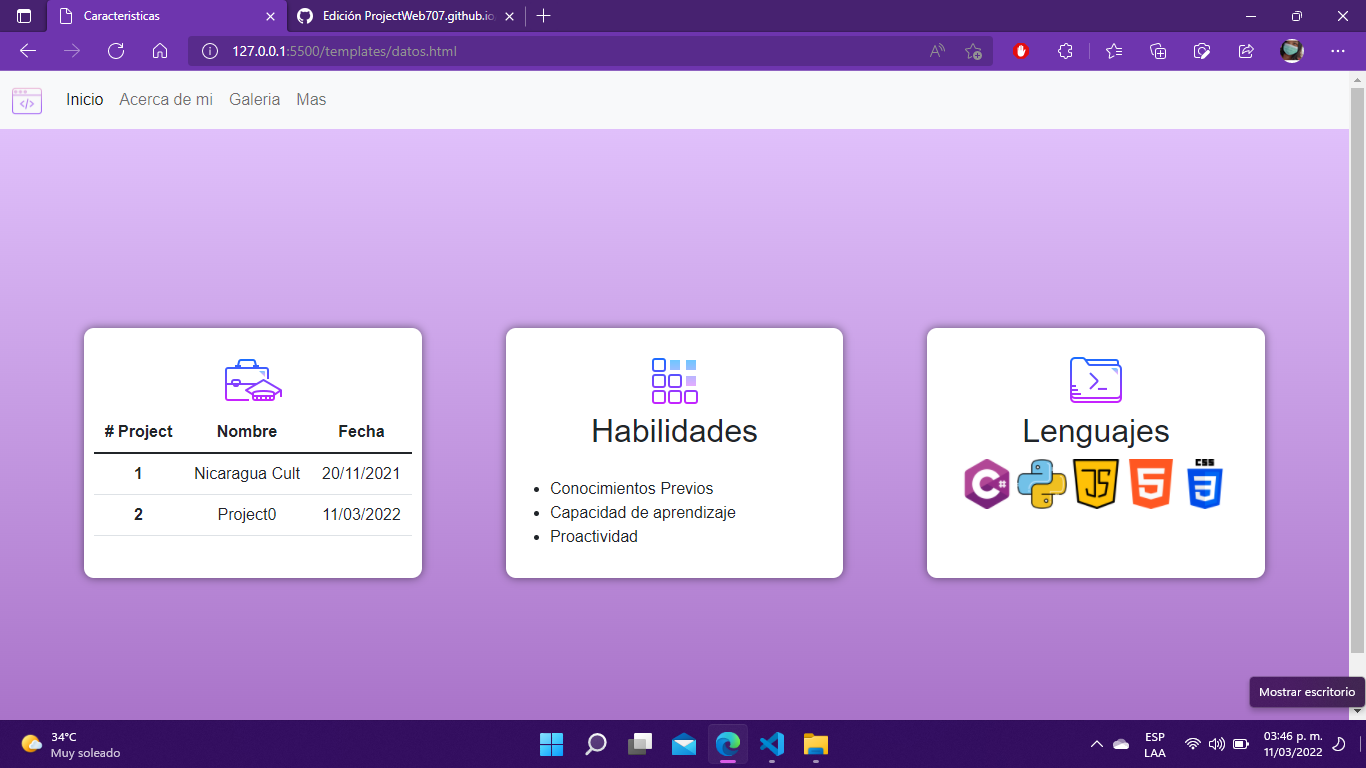This screenshot has width=1366, height=768.
Task: Click the Proactividad list item
Action: click(594, 536)
